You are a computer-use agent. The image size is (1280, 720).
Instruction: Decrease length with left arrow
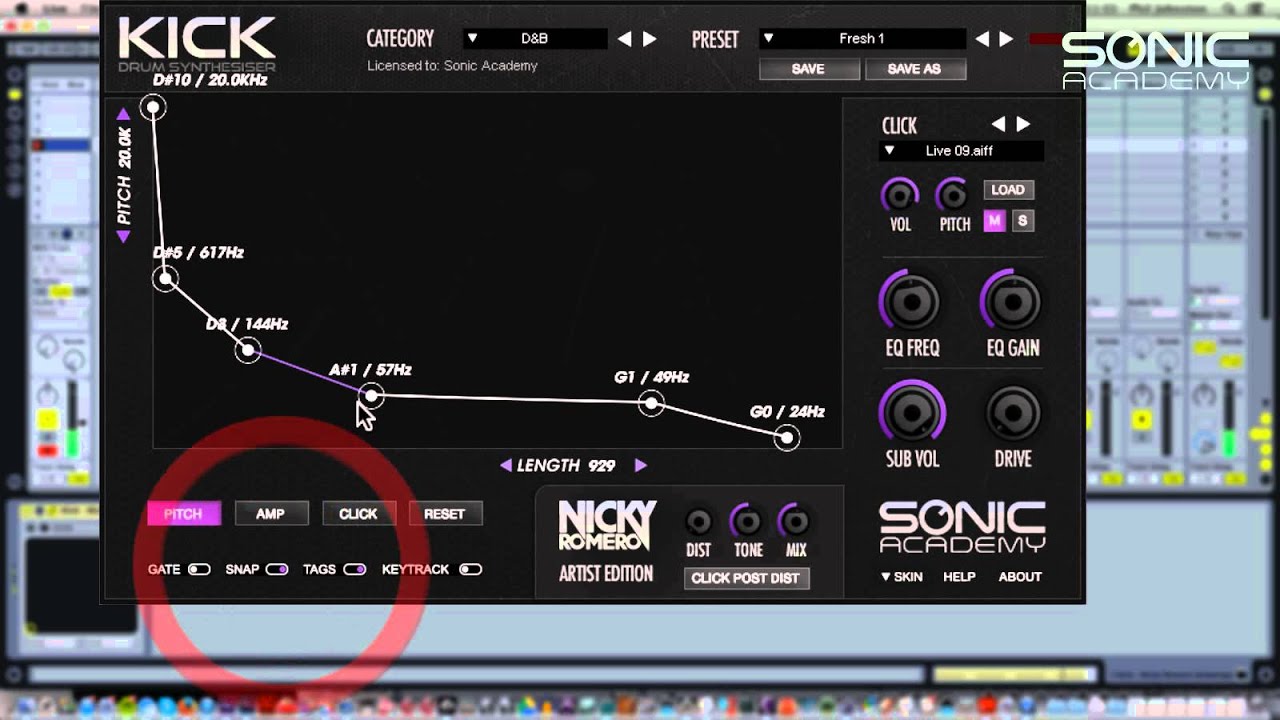(x=506, y=465)
